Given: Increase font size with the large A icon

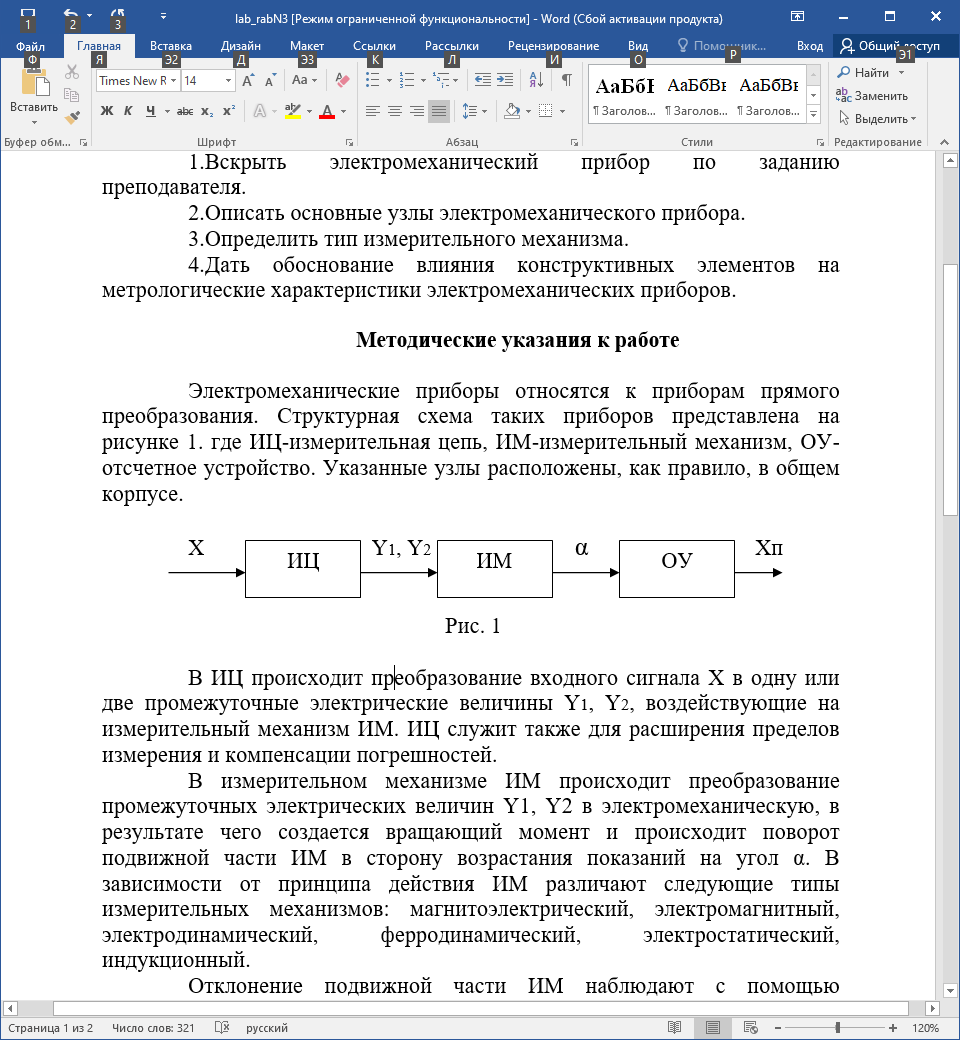Looking at the screenshot, I should [x=247, y=80].
